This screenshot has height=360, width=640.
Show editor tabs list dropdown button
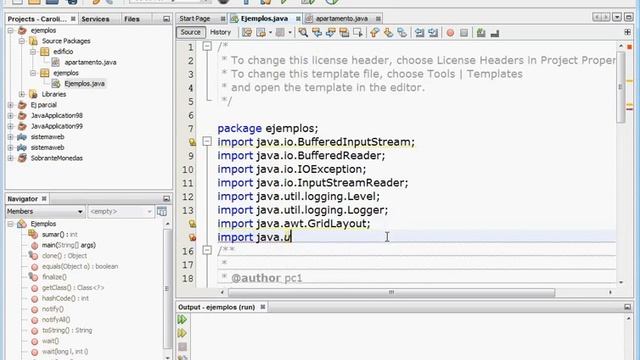[617, 17]
